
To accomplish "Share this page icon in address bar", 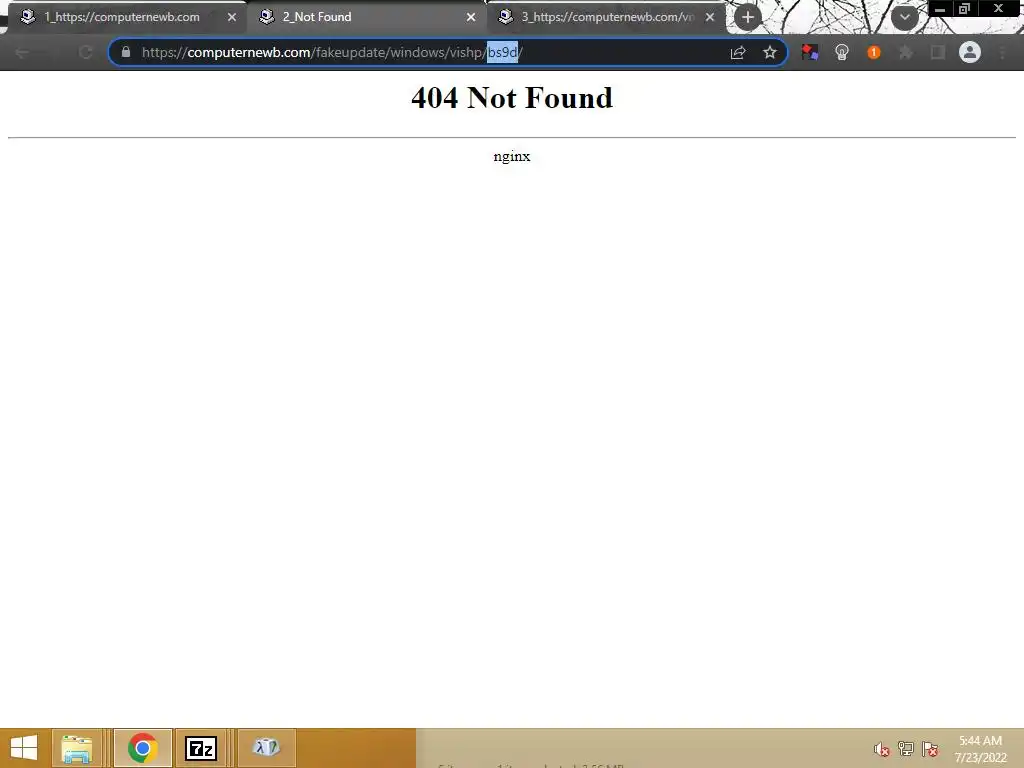I will click(x=738, y=53).
